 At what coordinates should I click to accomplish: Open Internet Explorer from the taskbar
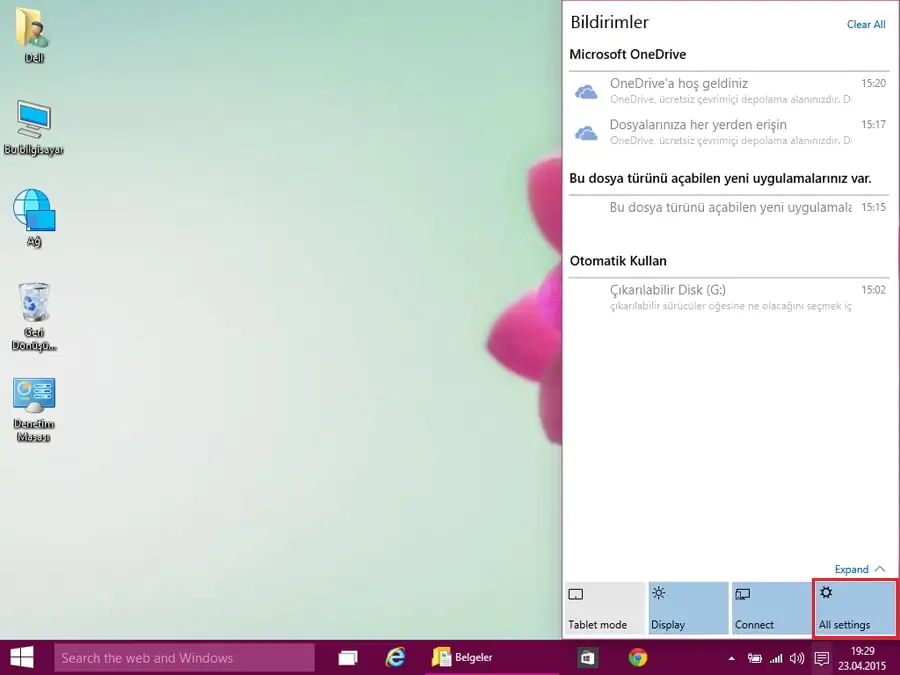395,657
